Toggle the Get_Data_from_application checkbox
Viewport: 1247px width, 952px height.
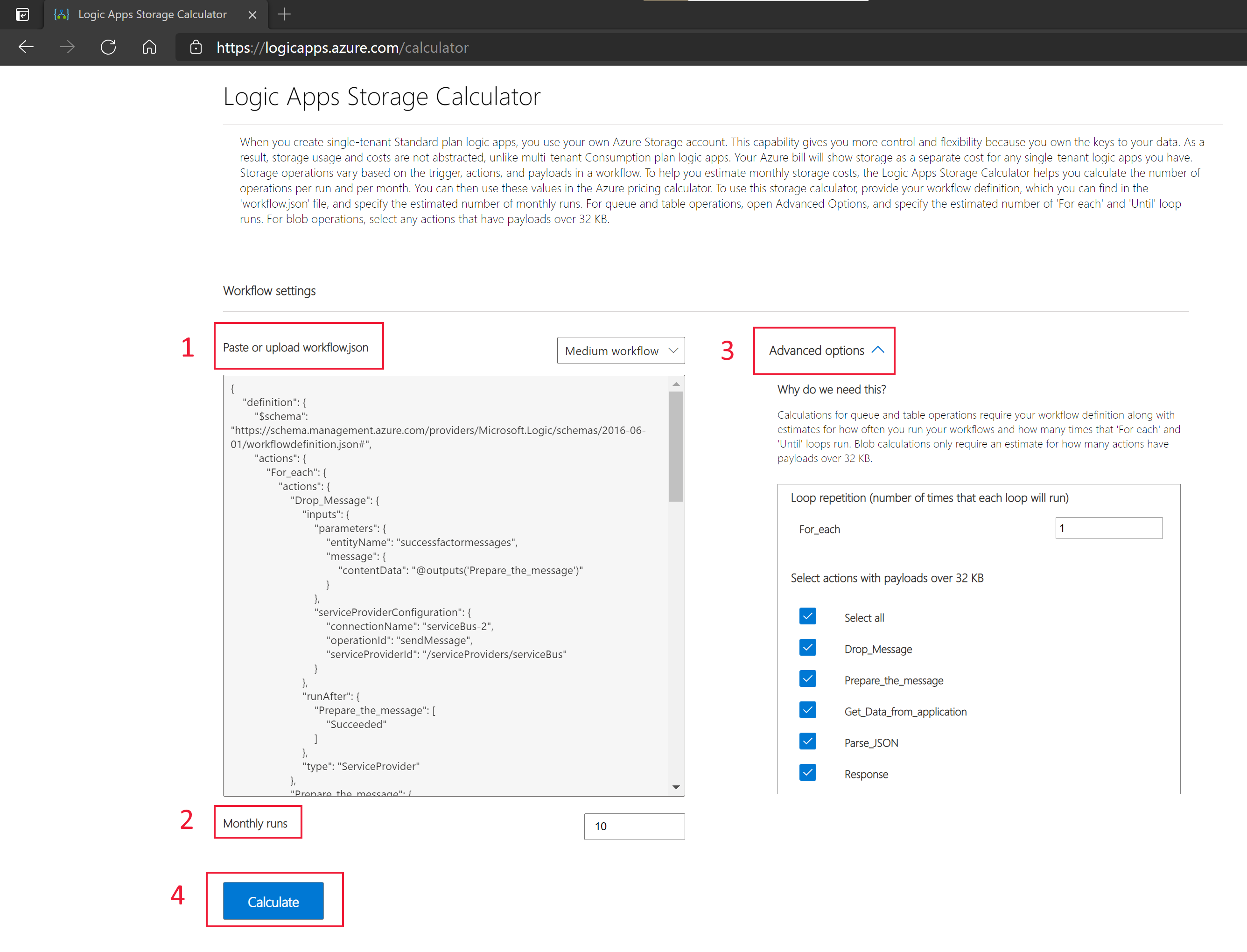coord(807,710)
